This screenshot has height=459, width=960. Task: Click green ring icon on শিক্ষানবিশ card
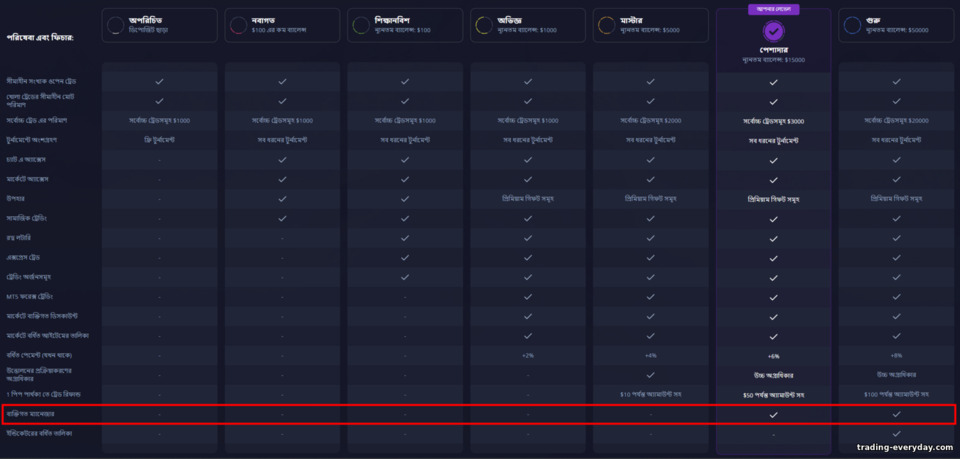coord(361,25)
